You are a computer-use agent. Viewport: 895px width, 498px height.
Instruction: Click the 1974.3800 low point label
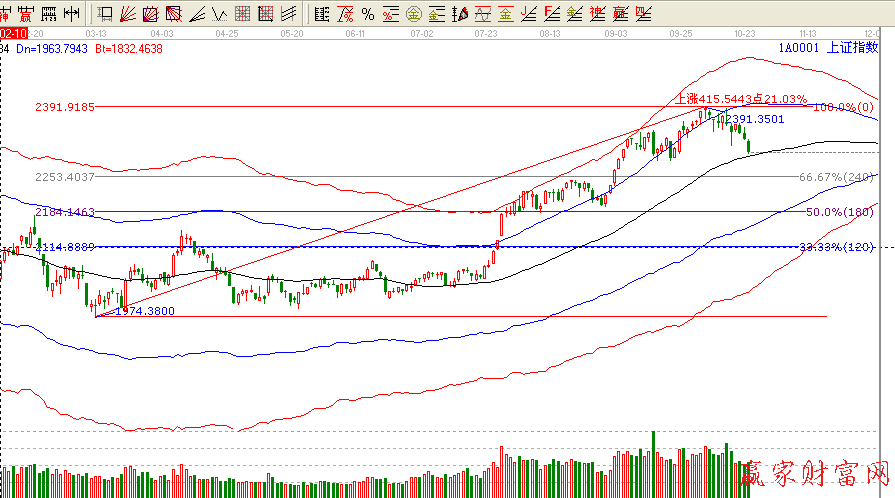pos(145,311)
